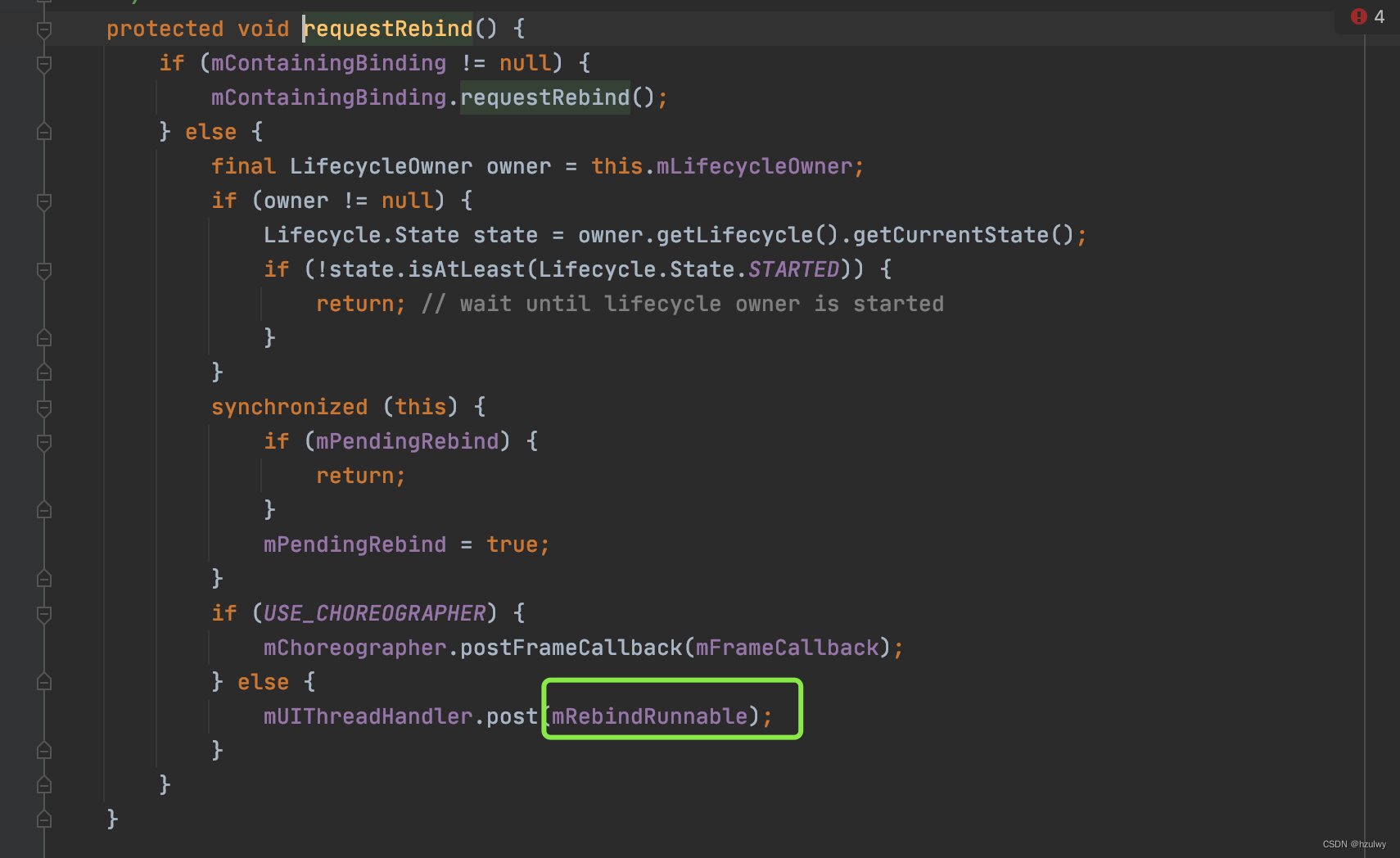The height and width of the screenshot is (858, 1400).
Task: Click the 'synchronized' keyword
Action: click(x=289, y=407)
